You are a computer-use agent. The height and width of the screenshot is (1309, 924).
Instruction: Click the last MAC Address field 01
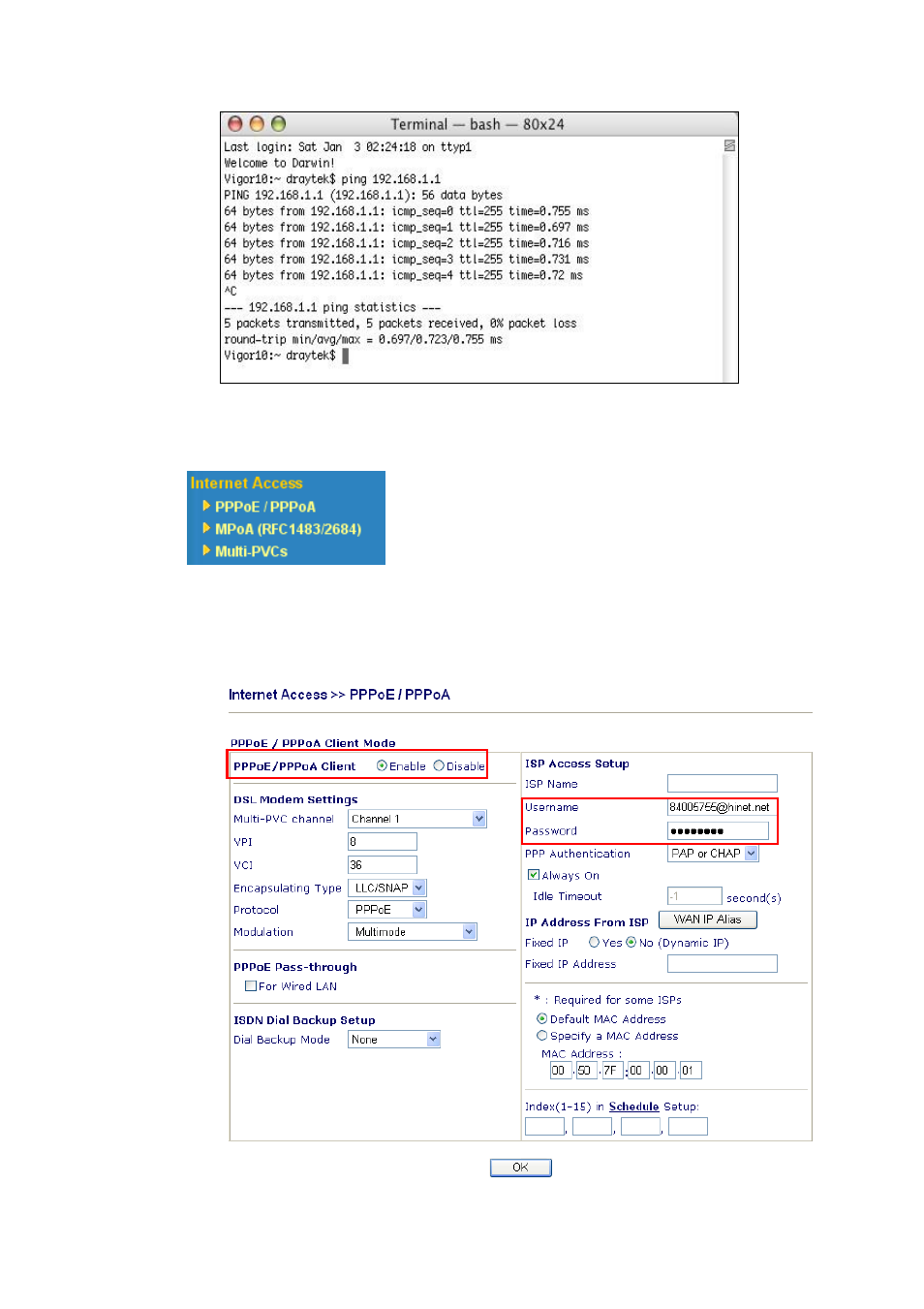coord(690,1071)
